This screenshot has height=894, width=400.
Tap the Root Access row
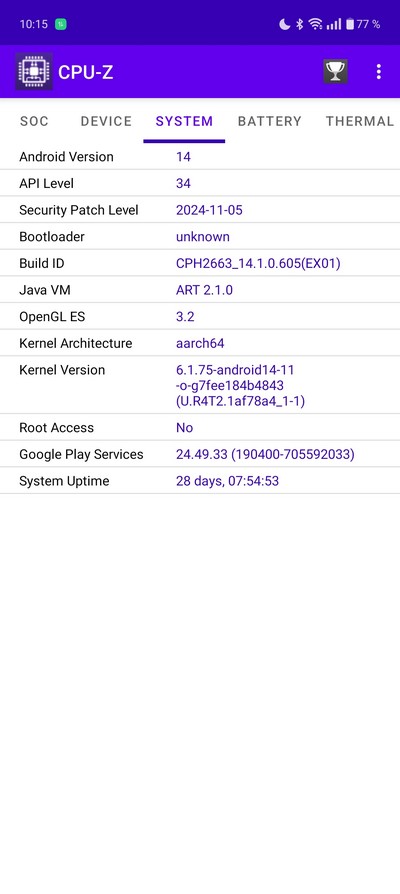(x=200, y=428)
